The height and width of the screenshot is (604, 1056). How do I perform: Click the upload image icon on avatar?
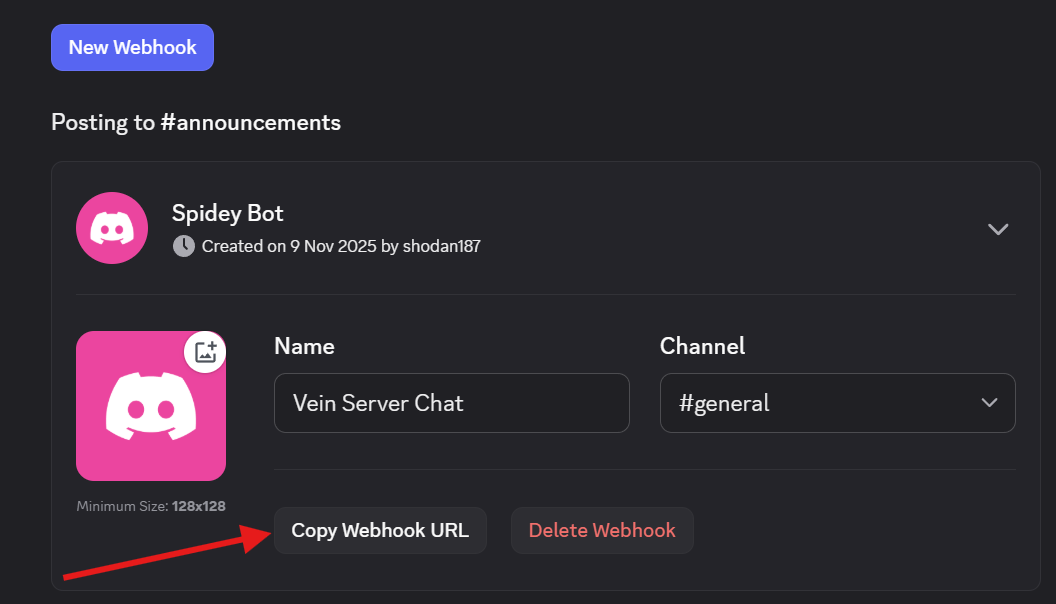pyautogui.click(x=205, y=351)
